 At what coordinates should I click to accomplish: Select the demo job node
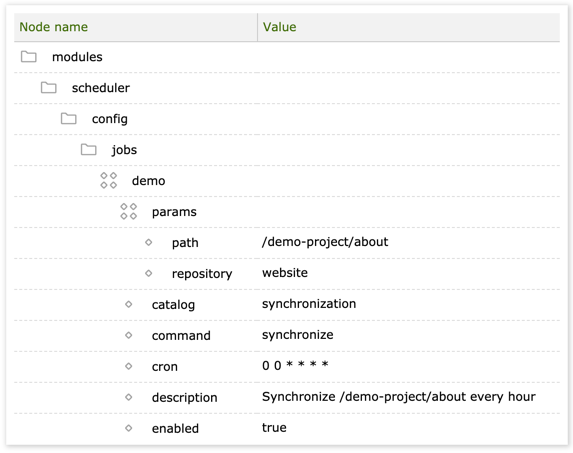(148, 181)
